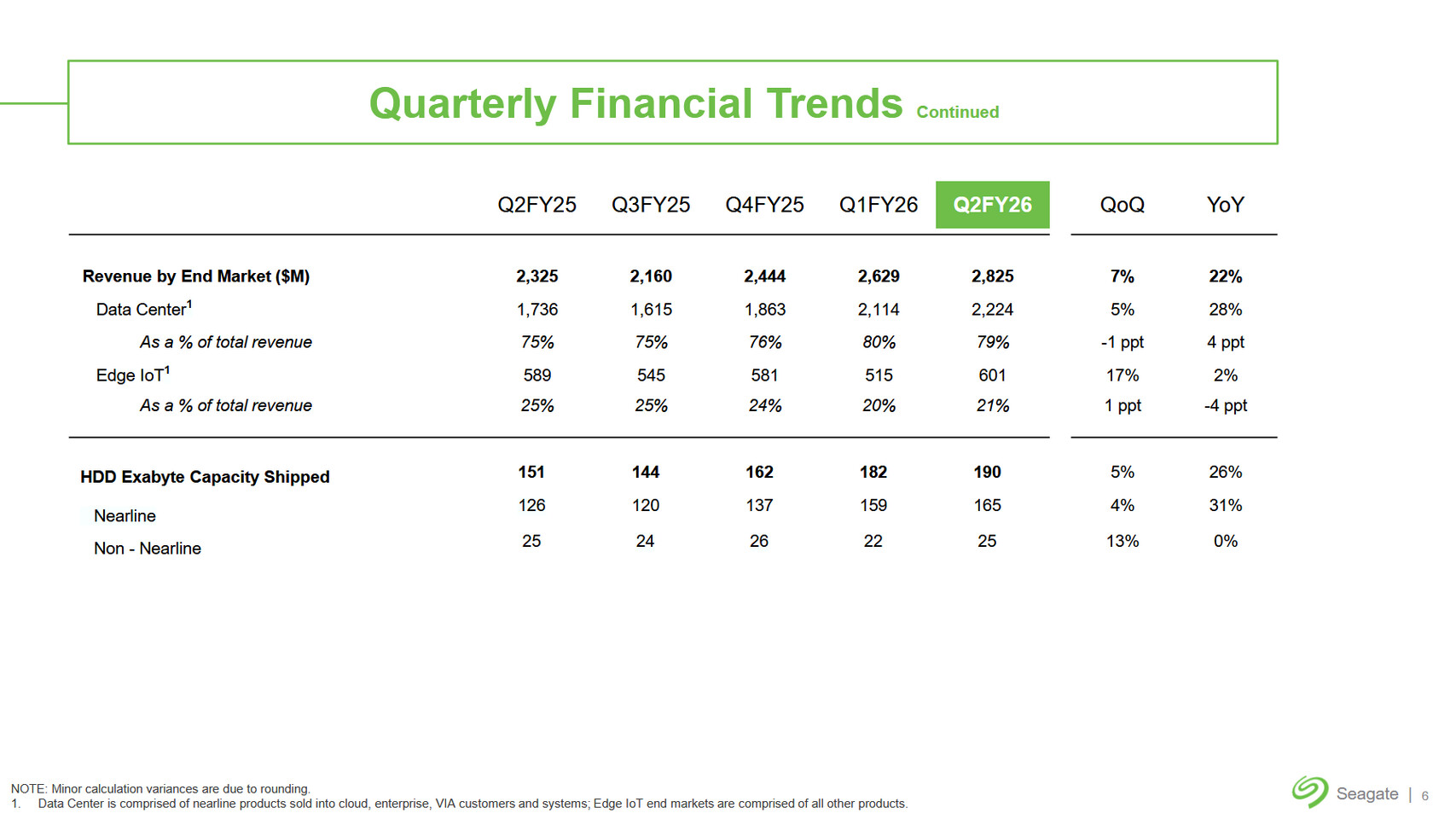This screenshot has width=1456, height=819.
Task: Click the 2,224 Data Center revenue value
Action: pyautogui.click(x=992, y=309)
